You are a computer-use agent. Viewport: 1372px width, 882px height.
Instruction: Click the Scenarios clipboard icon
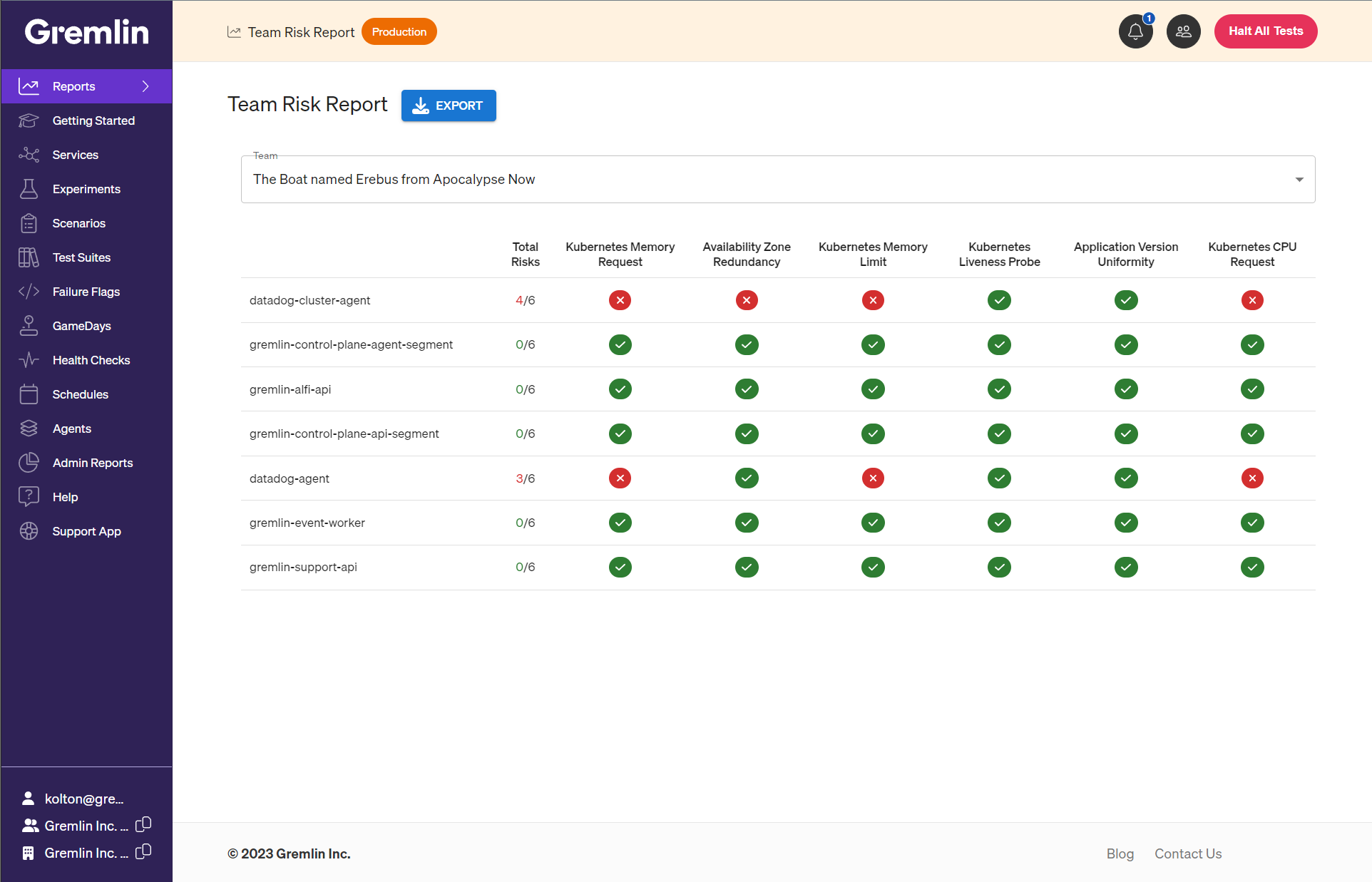pos(29,223)
